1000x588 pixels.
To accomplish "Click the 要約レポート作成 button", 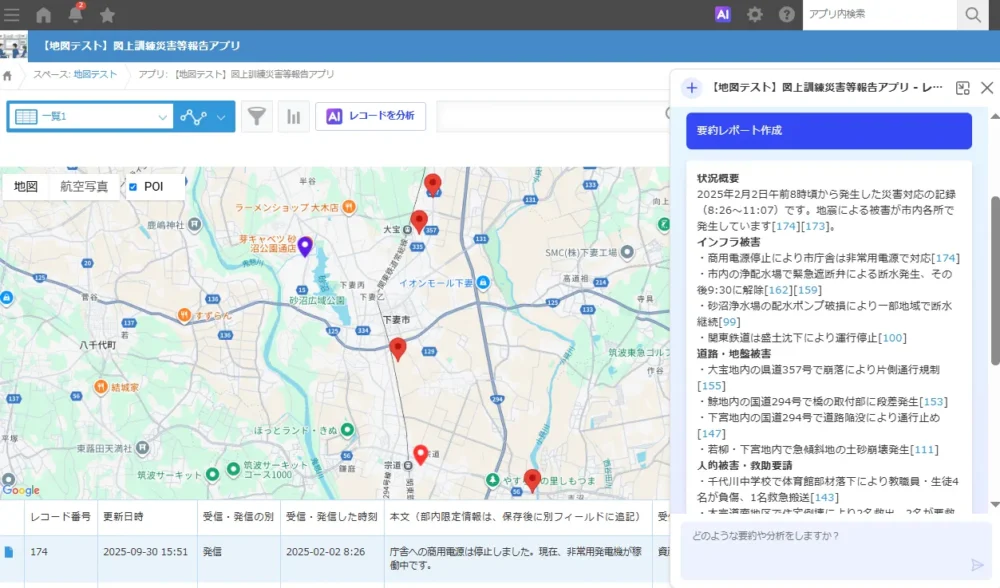I will pos(828,131).
